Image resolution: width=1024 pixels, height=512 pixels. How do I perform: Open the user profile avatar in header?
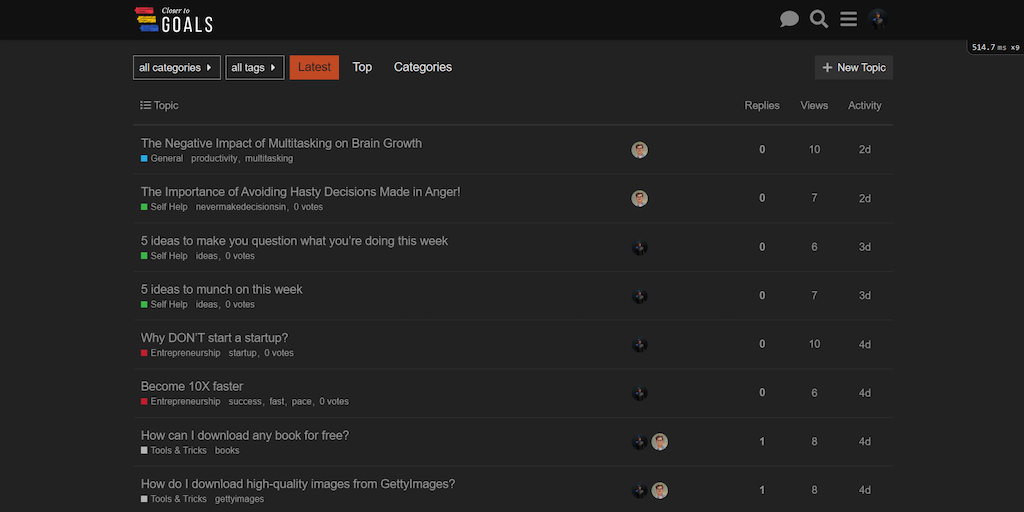[878, 19]
